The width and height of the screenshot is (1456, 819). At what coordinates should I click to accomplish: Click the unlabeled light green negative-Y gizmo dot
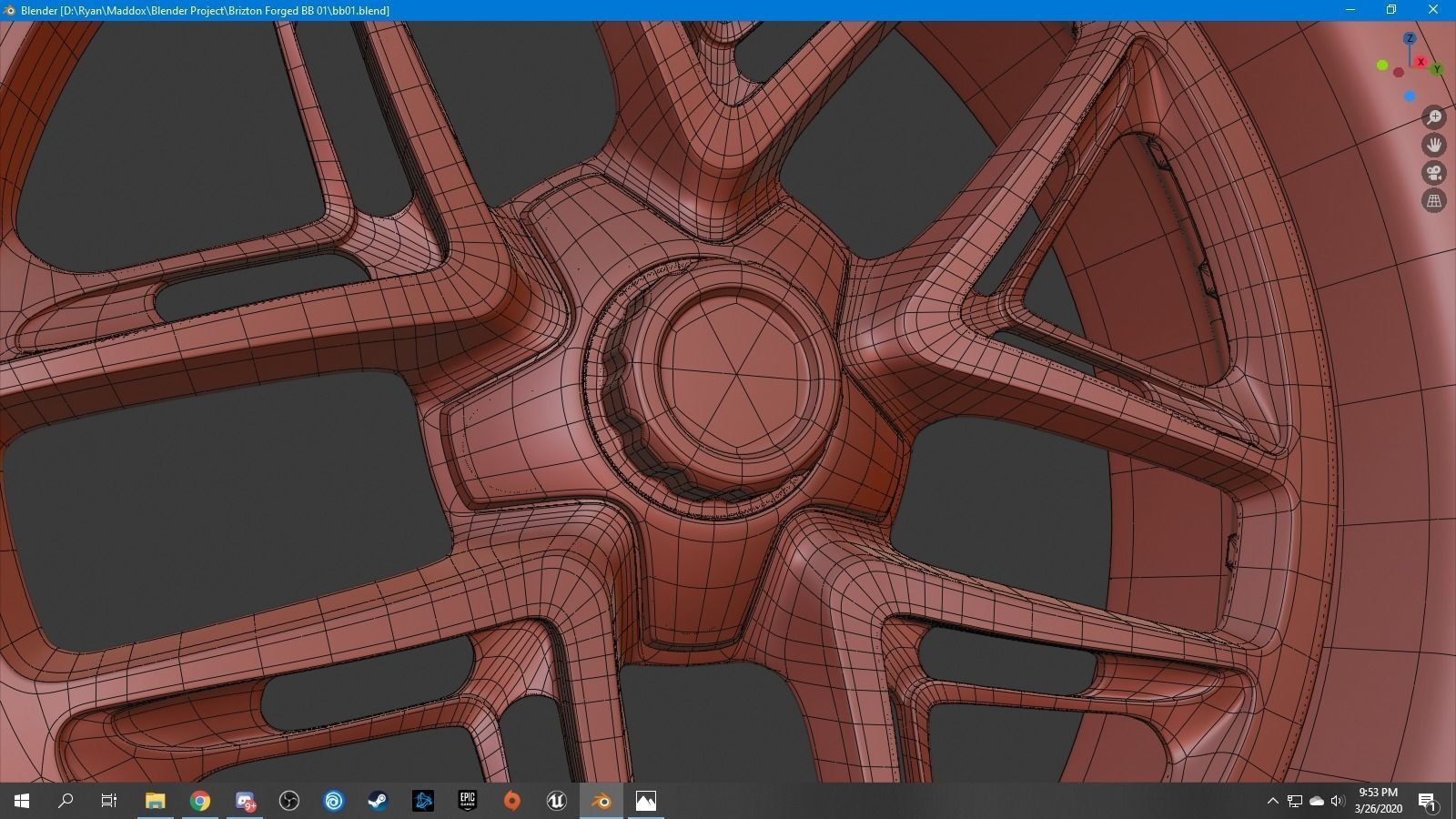pos(1382,66)
